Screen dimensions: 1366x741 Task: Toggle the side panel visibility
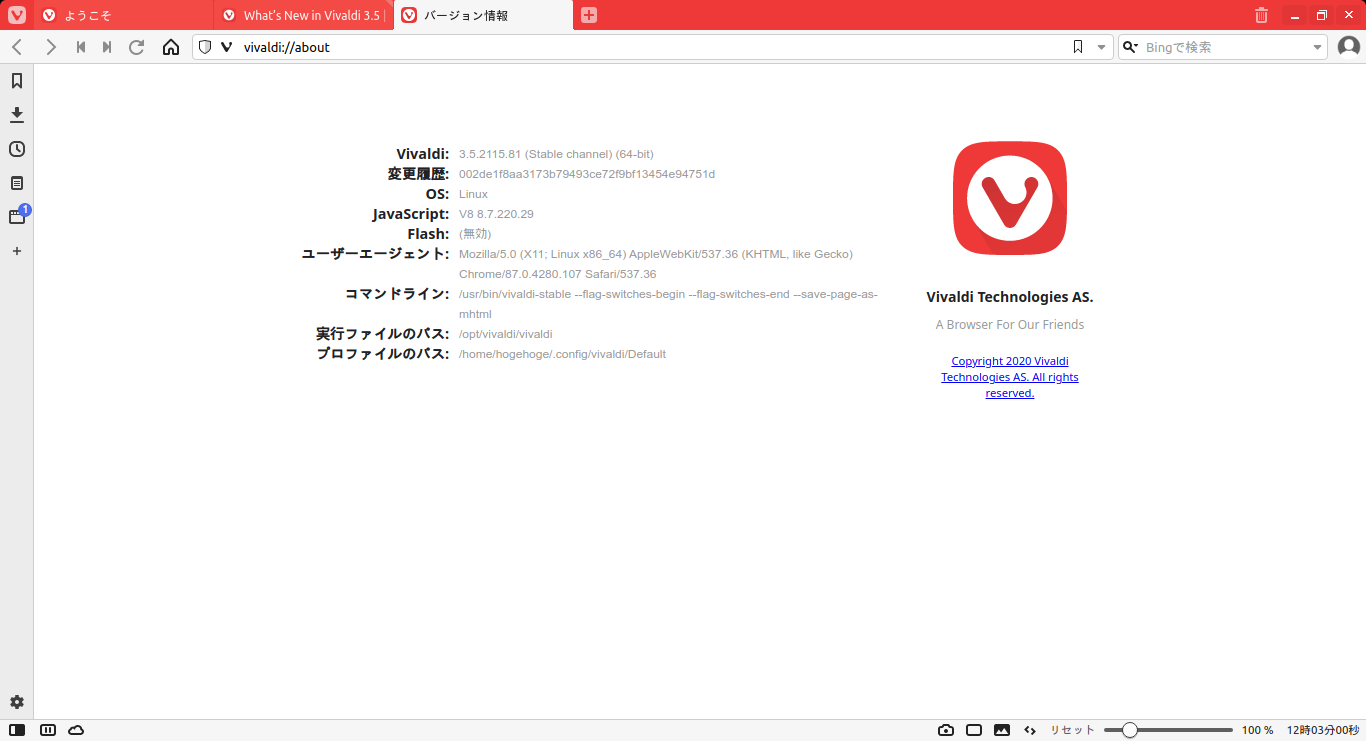[x=17, y=730]
